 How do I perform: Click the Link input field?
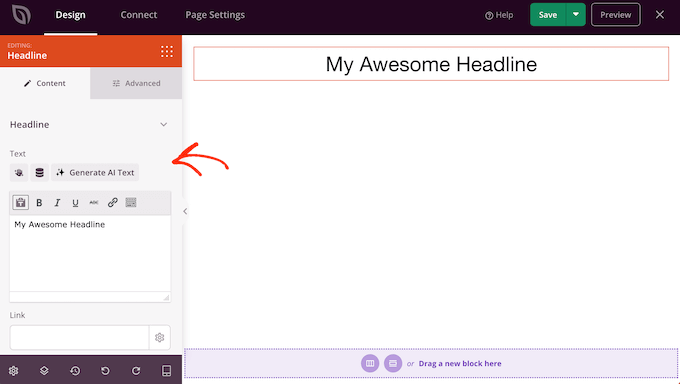(x=79, y=338)
